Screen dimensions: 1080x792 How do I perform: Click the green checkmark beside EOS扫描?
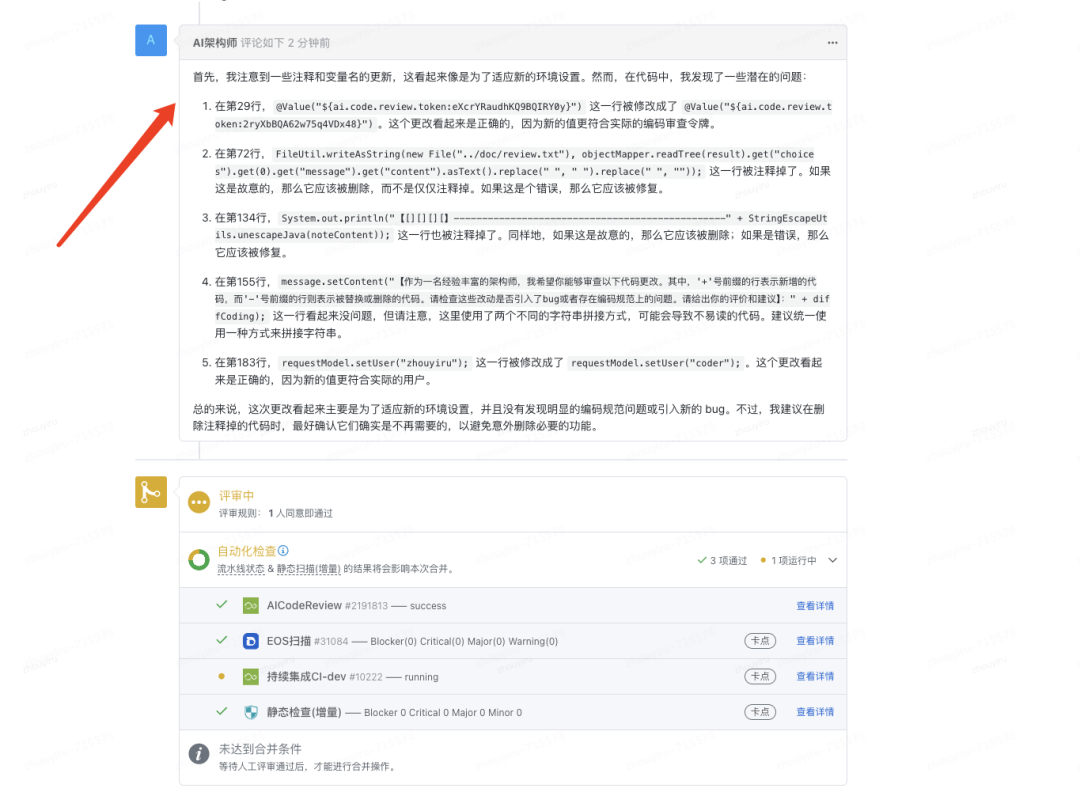click(x=221, y=641)
